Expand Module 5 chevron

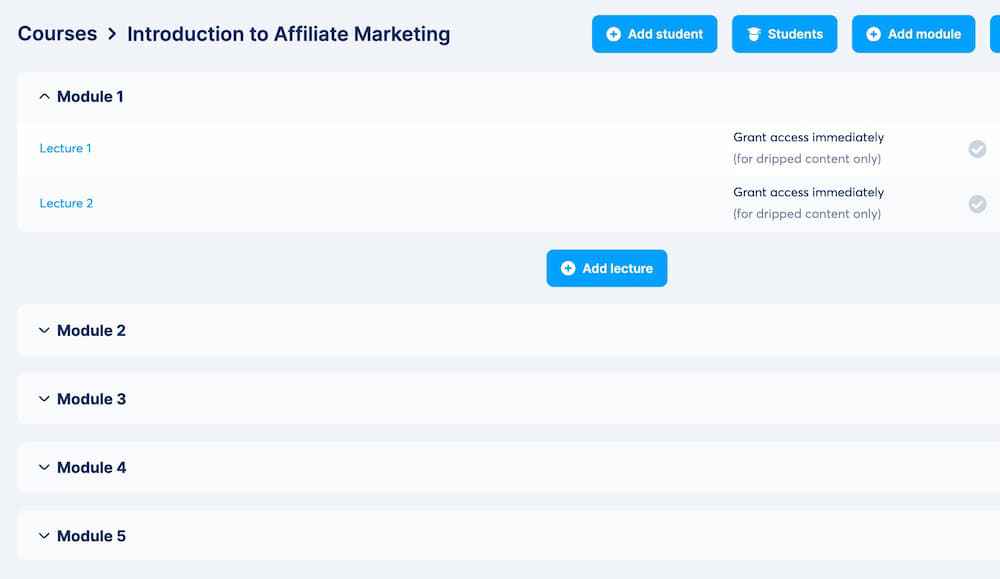click(x=44, y=536)
